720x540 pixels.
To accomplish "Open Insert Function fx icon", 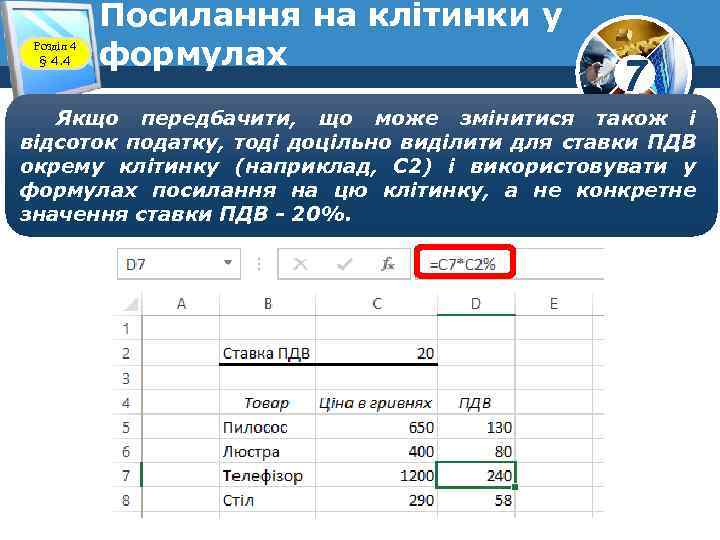I will tap(388, 264).
